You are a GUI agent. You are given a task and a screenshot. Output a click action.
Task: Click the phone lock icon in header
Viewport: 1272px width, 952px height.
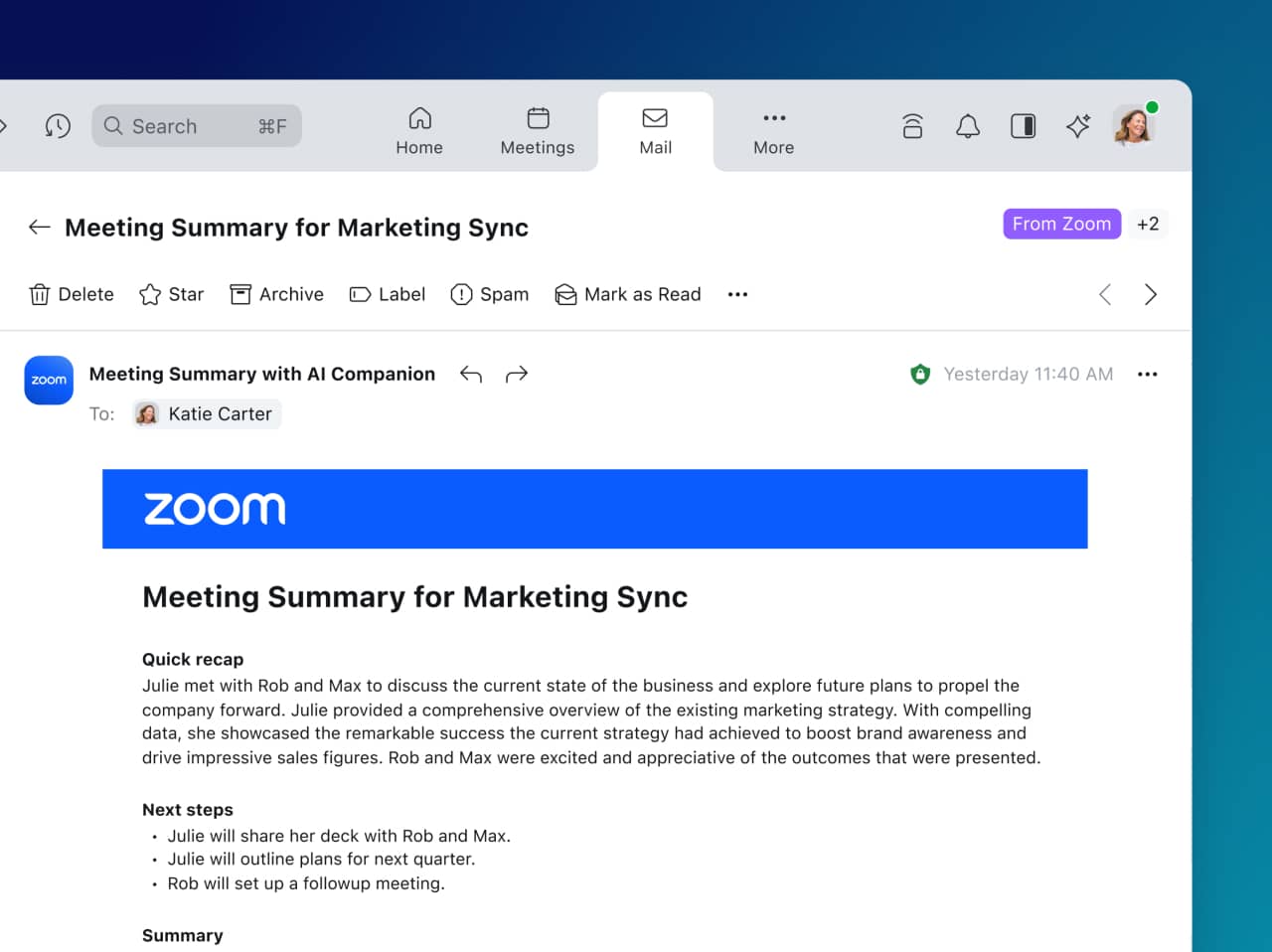tap(912, 126)
